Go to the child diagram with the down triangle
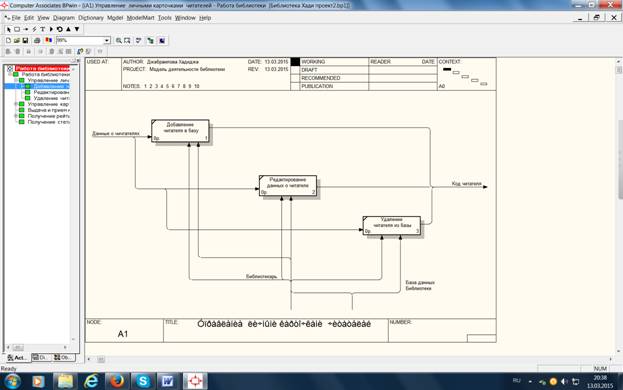This screenshot has width=623, height=390. (77, 29)
